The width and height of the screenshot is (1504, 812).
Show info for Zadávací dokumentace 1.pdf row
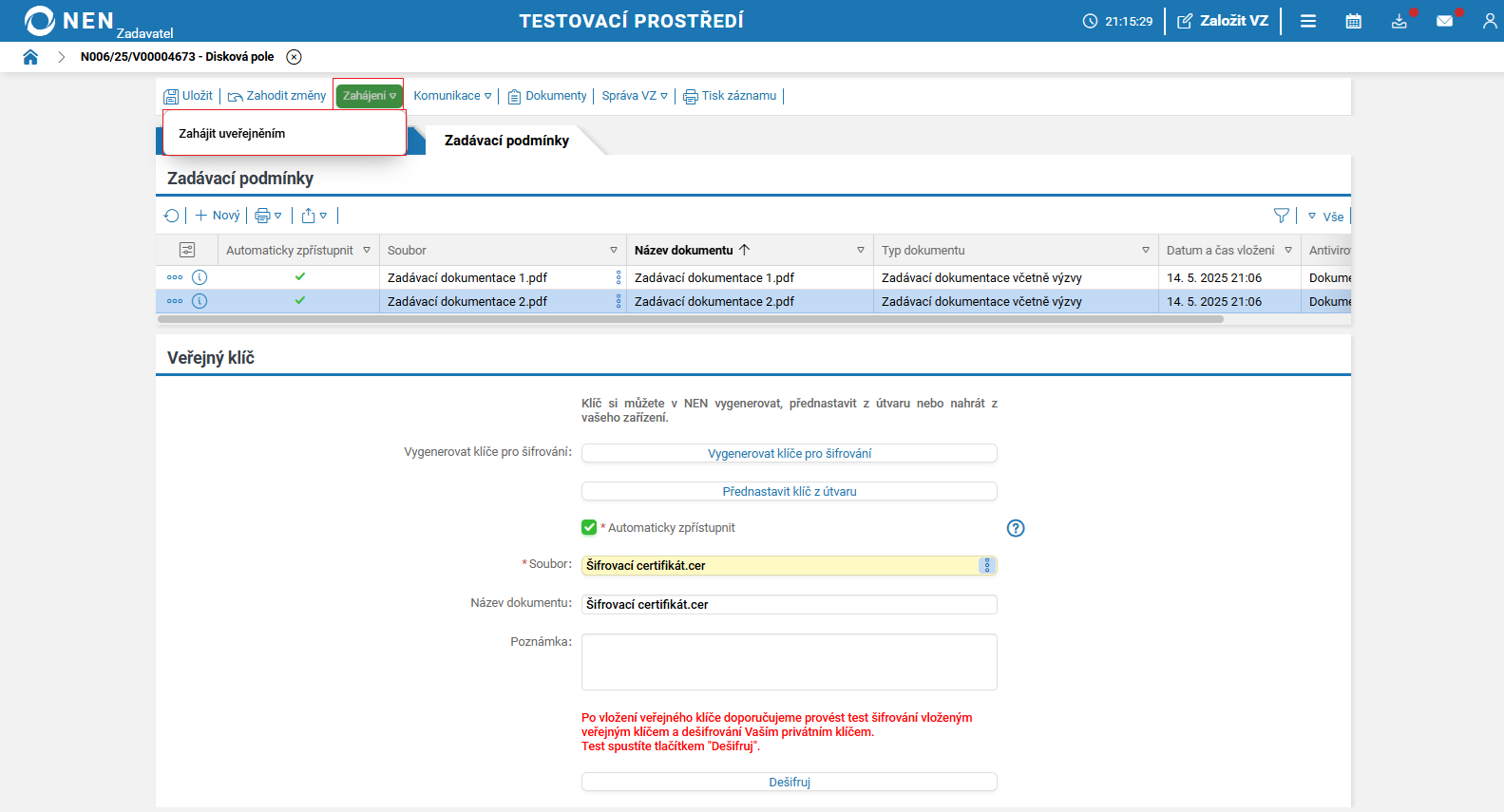point(200,277)
